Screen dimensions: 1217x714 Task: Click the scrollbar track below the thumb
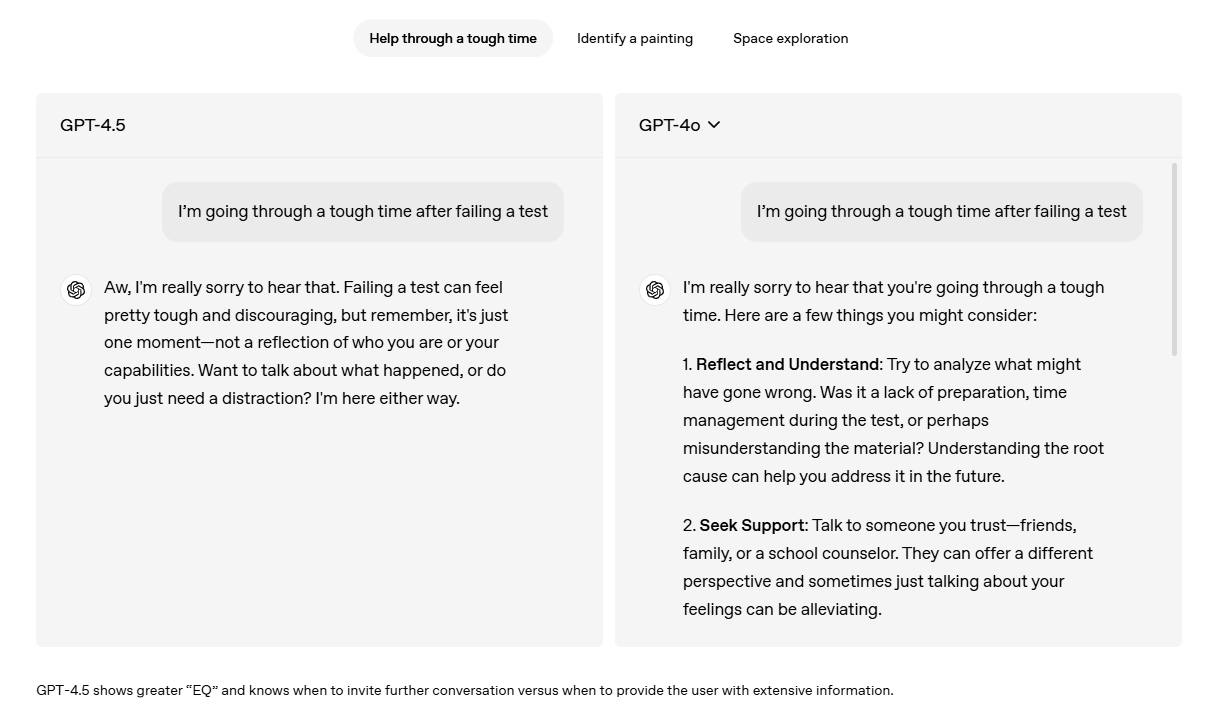coord(1174,500)
